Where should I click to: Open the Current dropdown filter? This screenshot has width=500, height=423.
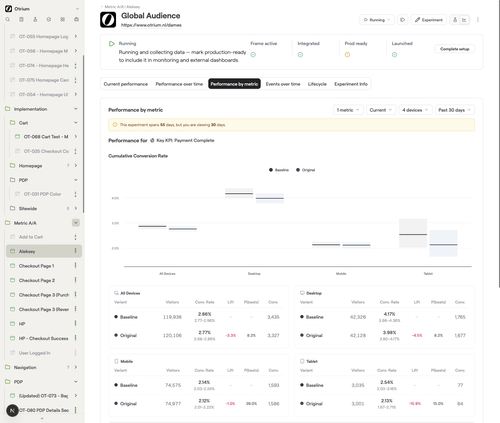tap(381, 110)
